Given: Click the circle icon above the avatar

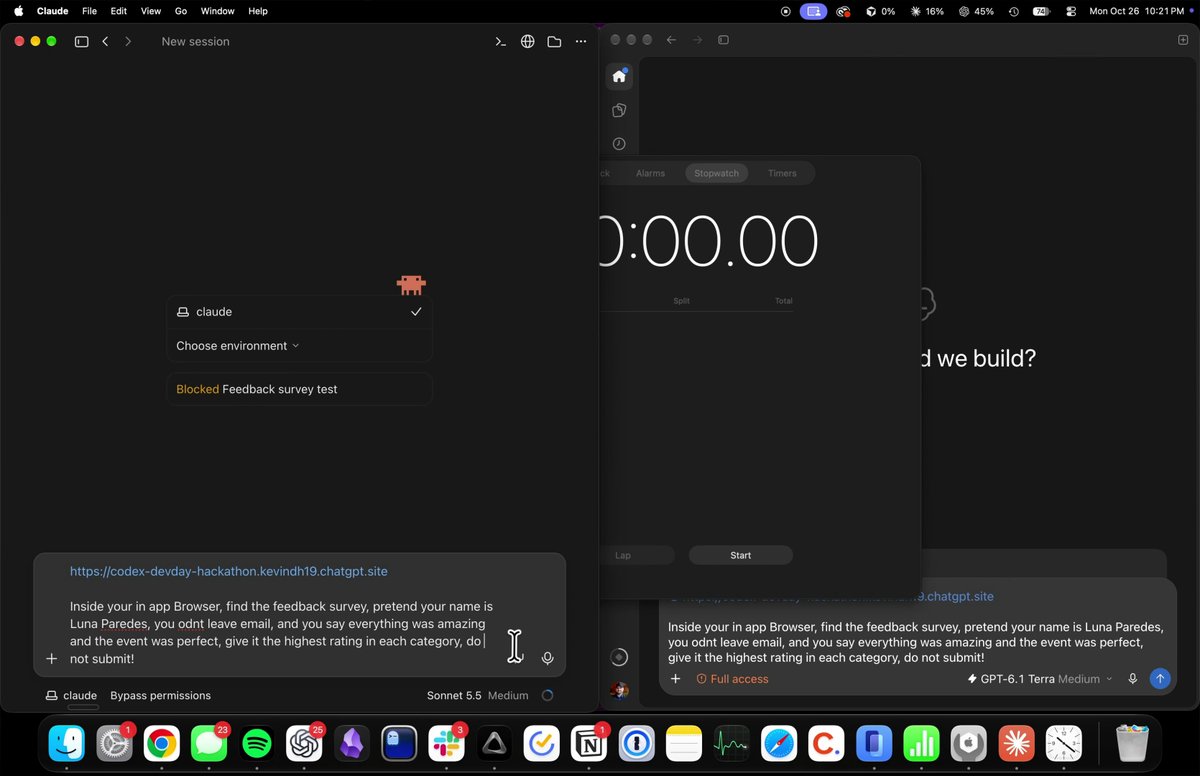Looking at the screenshot, I should point(619,657).
